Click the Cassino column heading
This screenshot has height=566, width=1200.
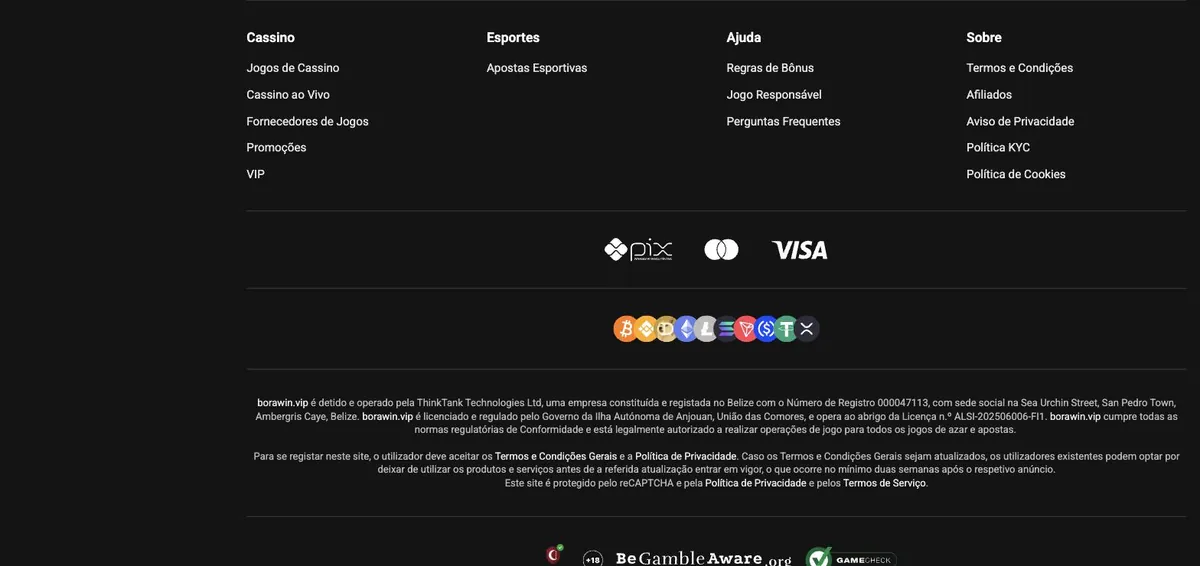coord(271,38)
